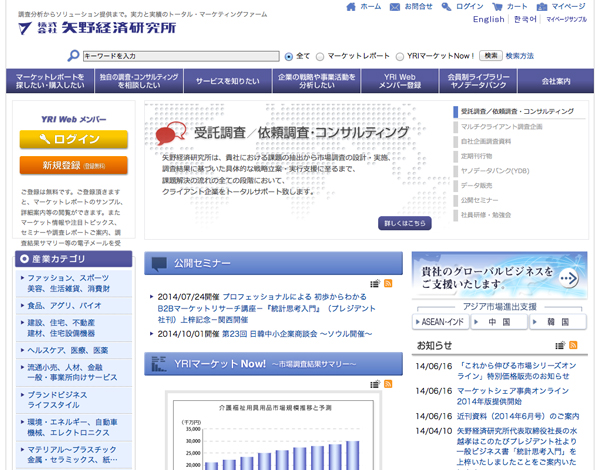Select the マーケットレポート radio button
The image size is (600, 470).
point(321,56)
